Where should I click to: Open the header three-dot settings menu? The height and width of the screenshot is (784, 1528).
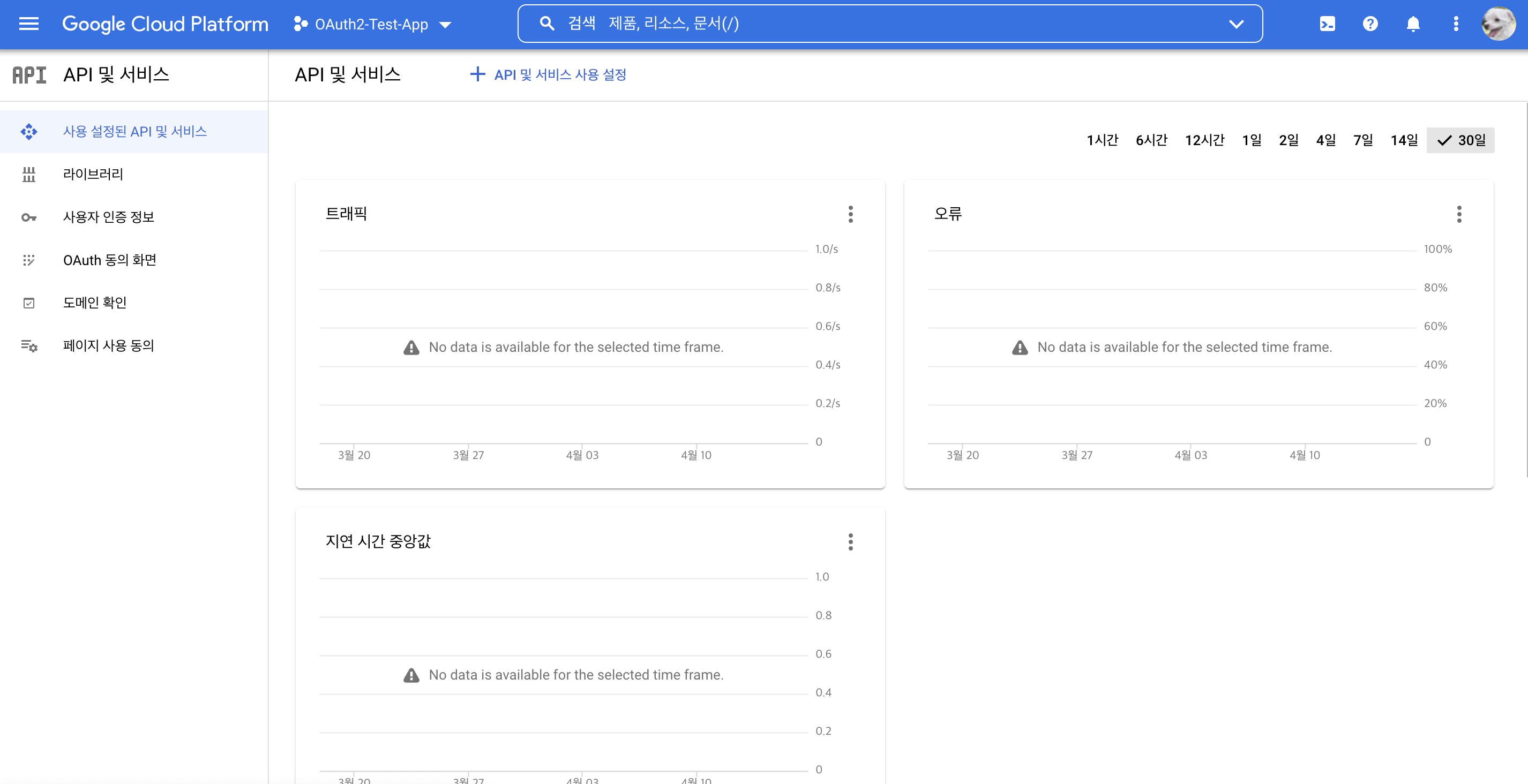[x=1456, y=24]
